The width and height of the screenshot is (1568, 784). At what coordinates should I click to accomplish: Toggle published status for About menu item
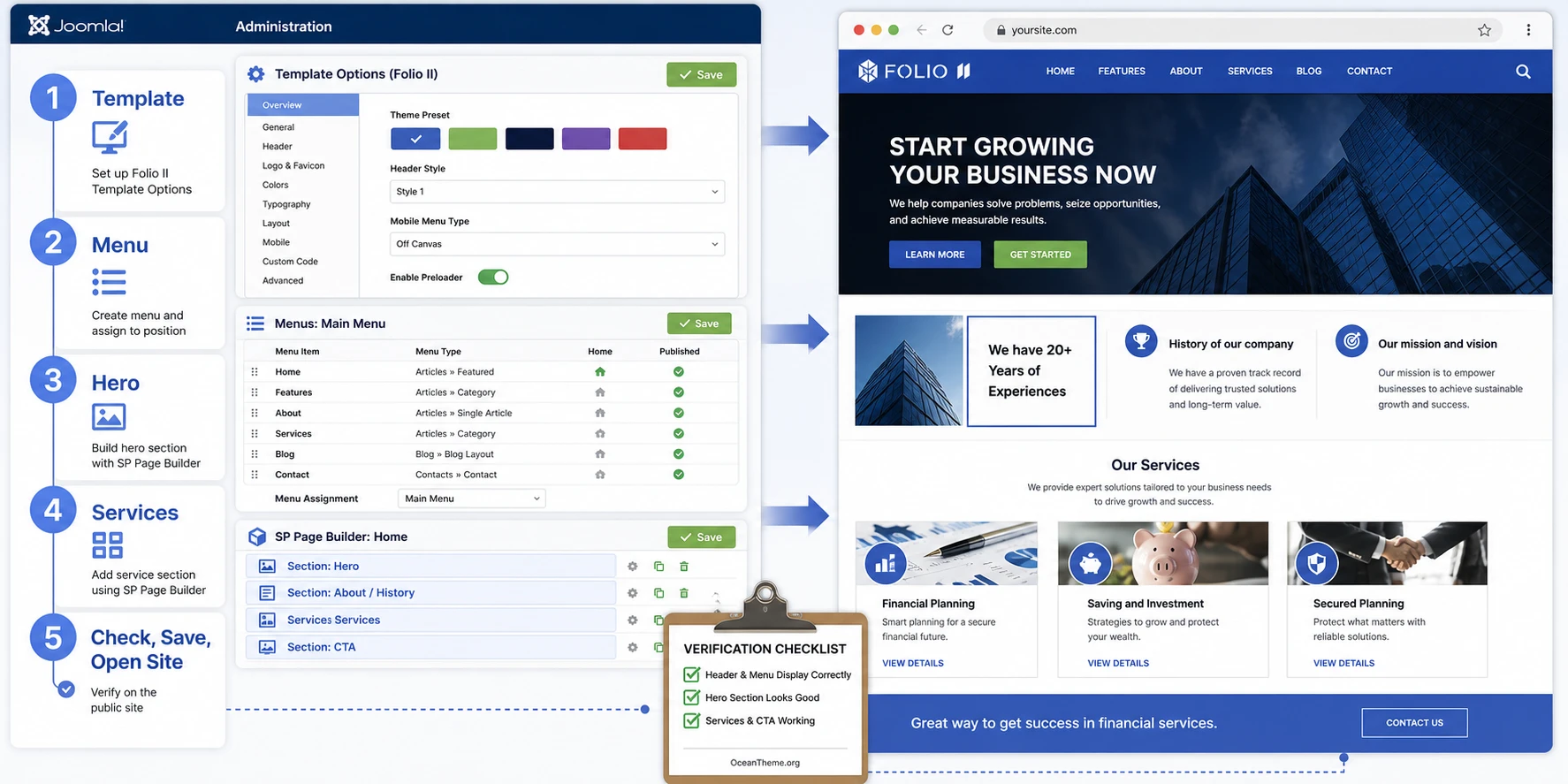(679, 413)
